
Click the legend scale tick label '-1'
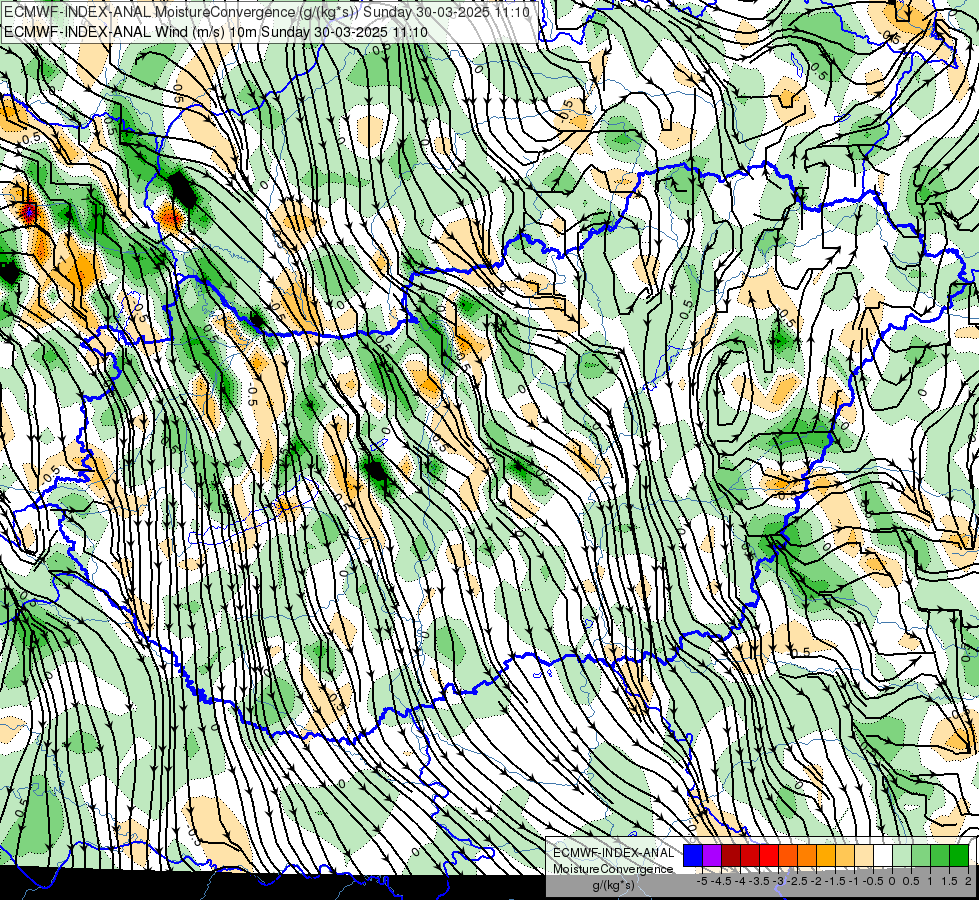coord(854,881)
